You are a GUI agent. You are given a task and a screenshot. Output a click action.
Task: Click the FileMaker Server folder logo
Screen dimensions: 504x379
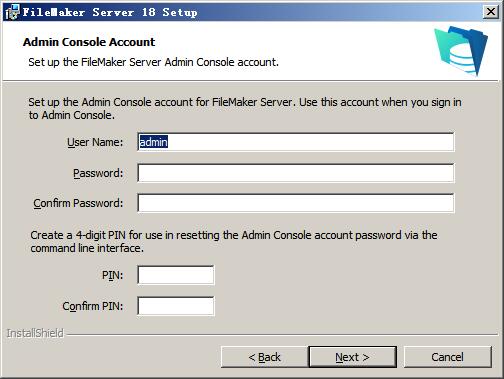click(461, 51)
